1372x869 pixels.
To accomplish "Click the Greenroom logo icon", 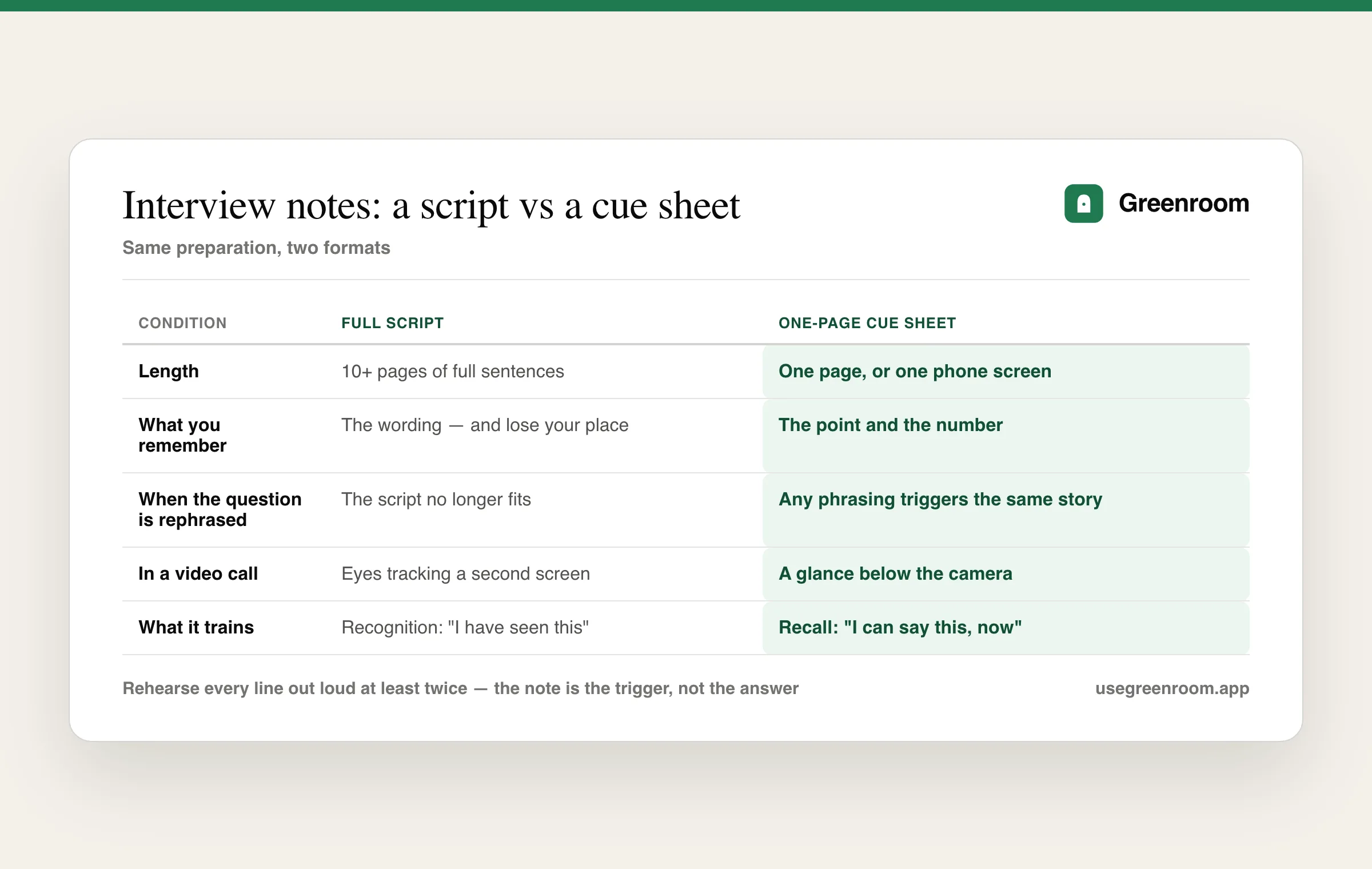I will pos(1083,204).
